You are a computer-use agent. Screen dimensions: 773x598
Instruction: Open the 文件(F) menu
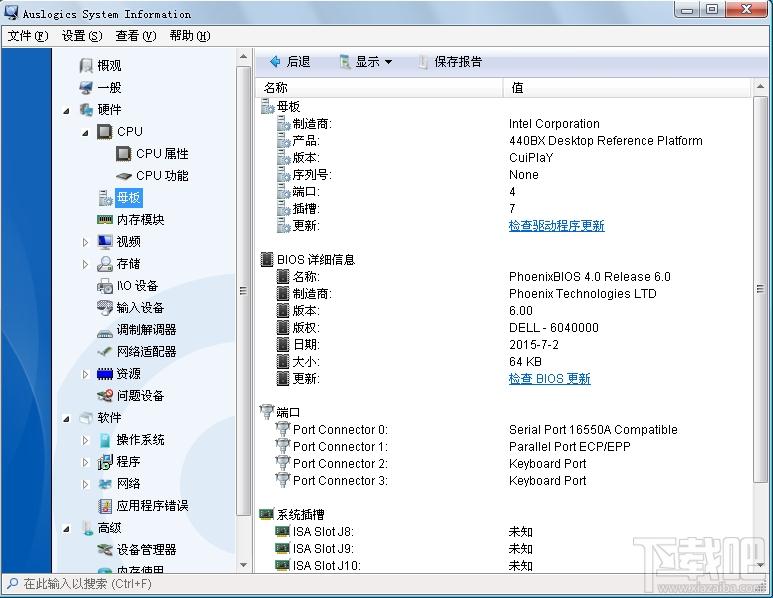28,36
